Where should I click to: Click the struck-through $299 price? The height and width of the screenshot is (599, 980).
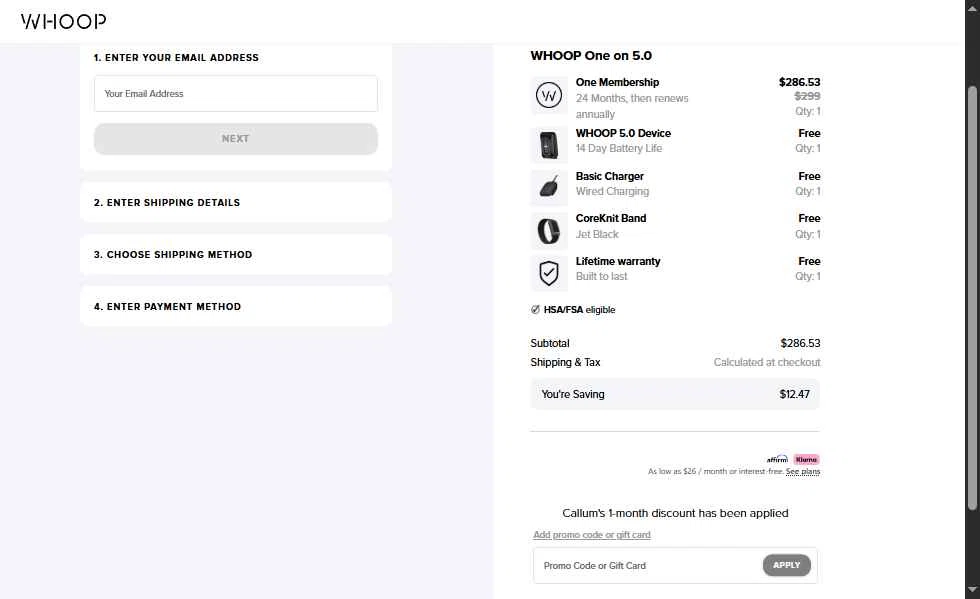tap(807, 96)
